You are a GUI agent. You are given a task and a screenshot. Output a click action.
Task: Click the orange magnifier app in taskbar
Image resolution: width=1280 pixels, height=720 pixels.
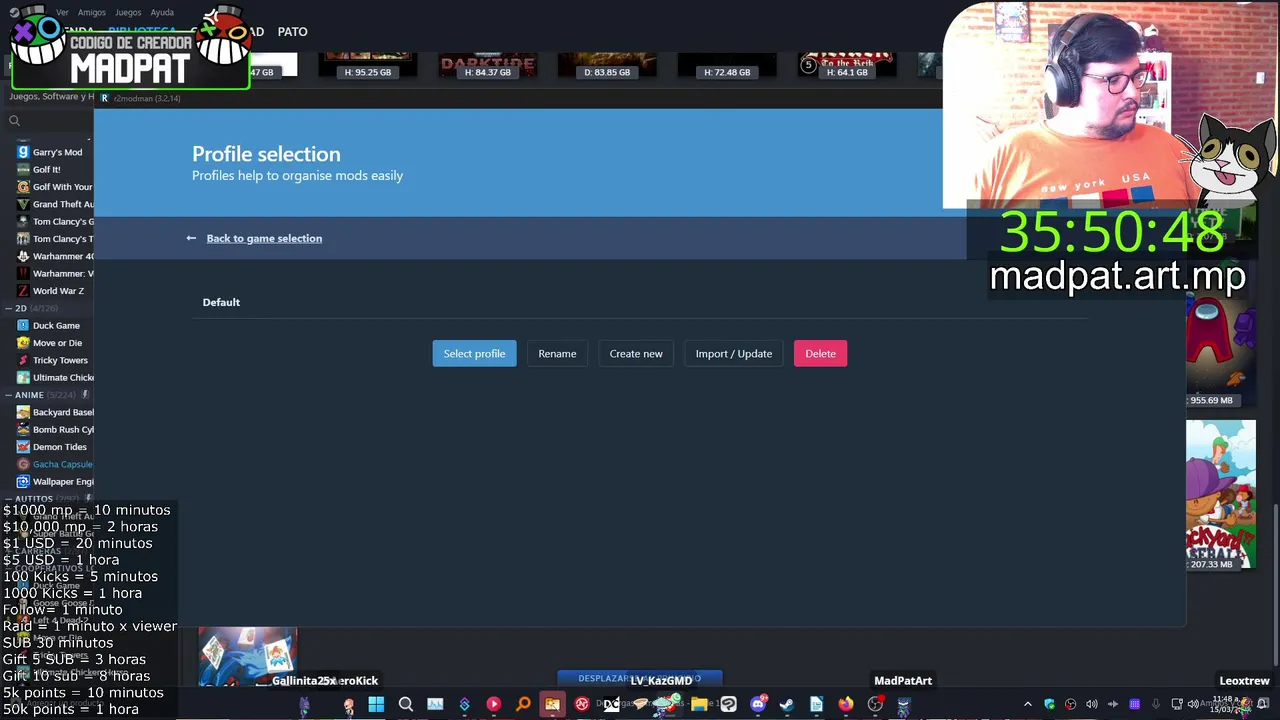pyautogui.click(x=523, y=704)
